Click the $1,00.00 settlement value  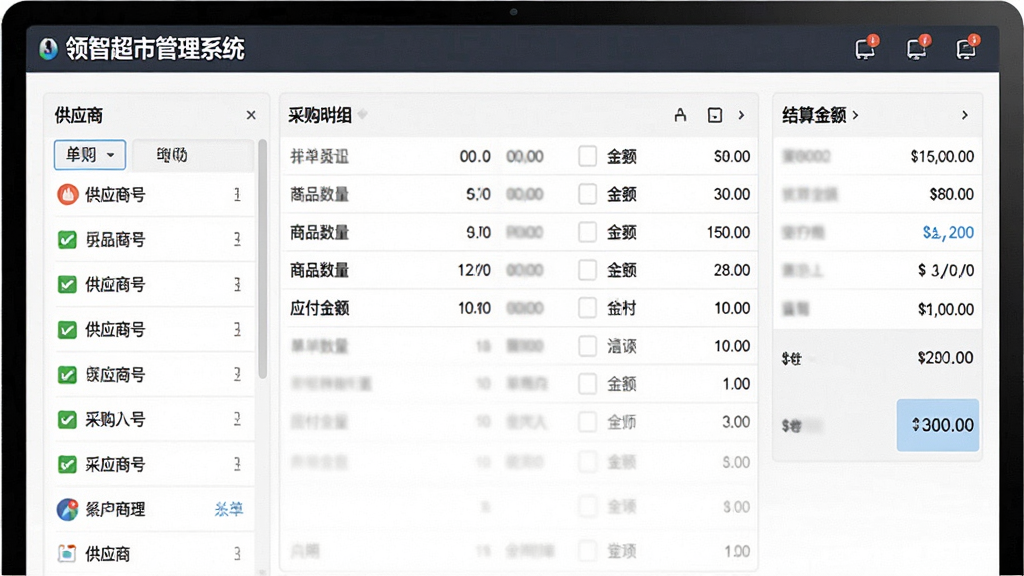pyautogui.click(x=946, y=309)
